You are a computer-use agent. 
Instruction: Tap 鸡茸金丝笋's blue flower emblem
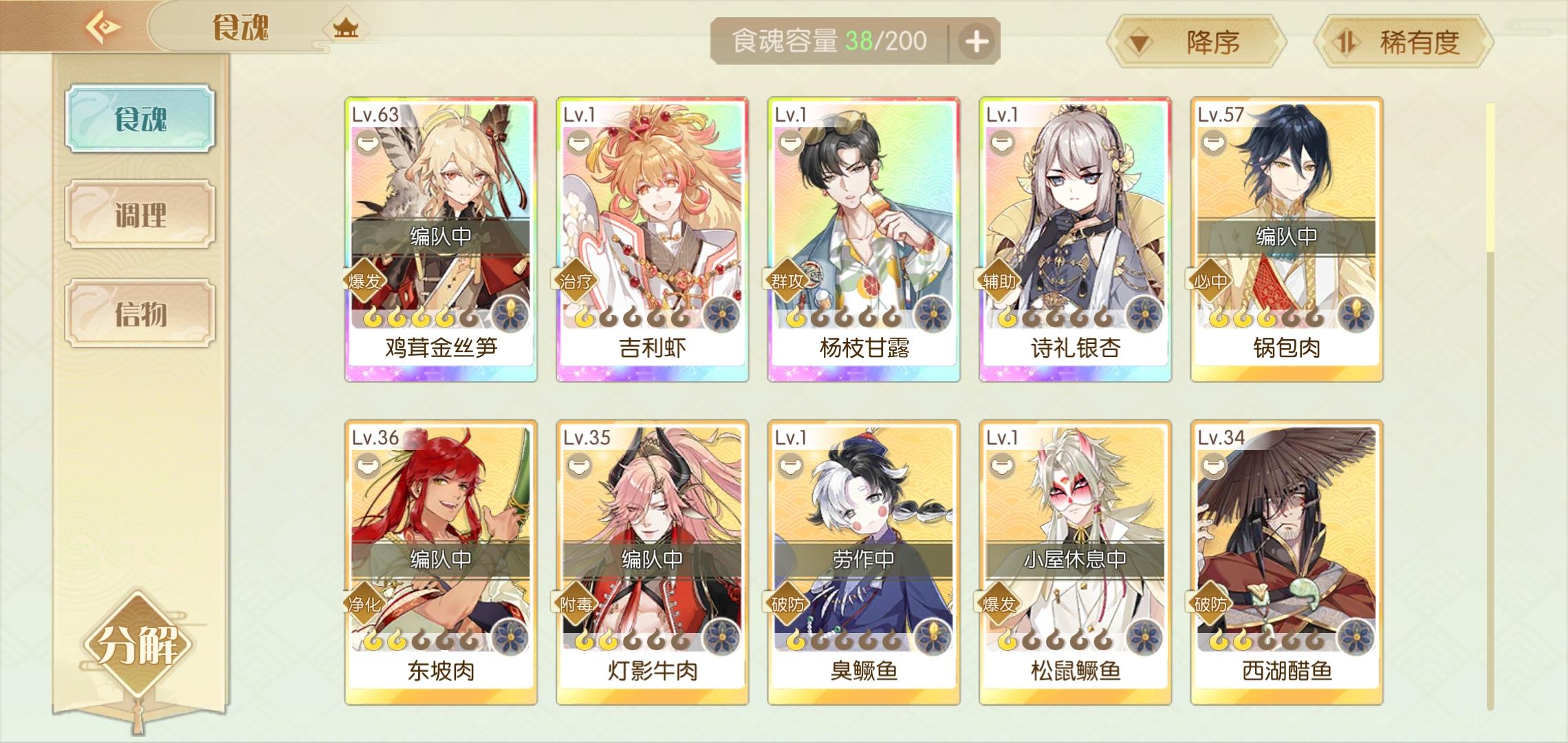[510, 315]
